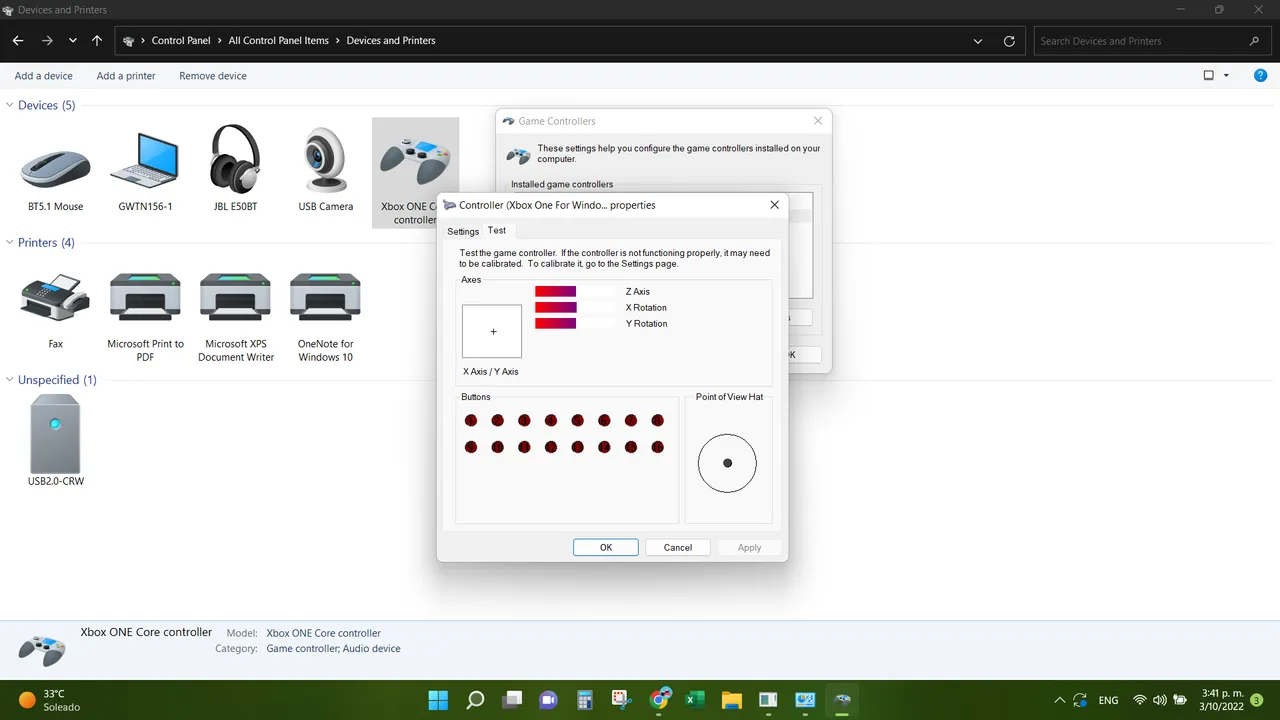
Task: Collapse the Unspecified (1) group
Action: [x=10, y=380]
